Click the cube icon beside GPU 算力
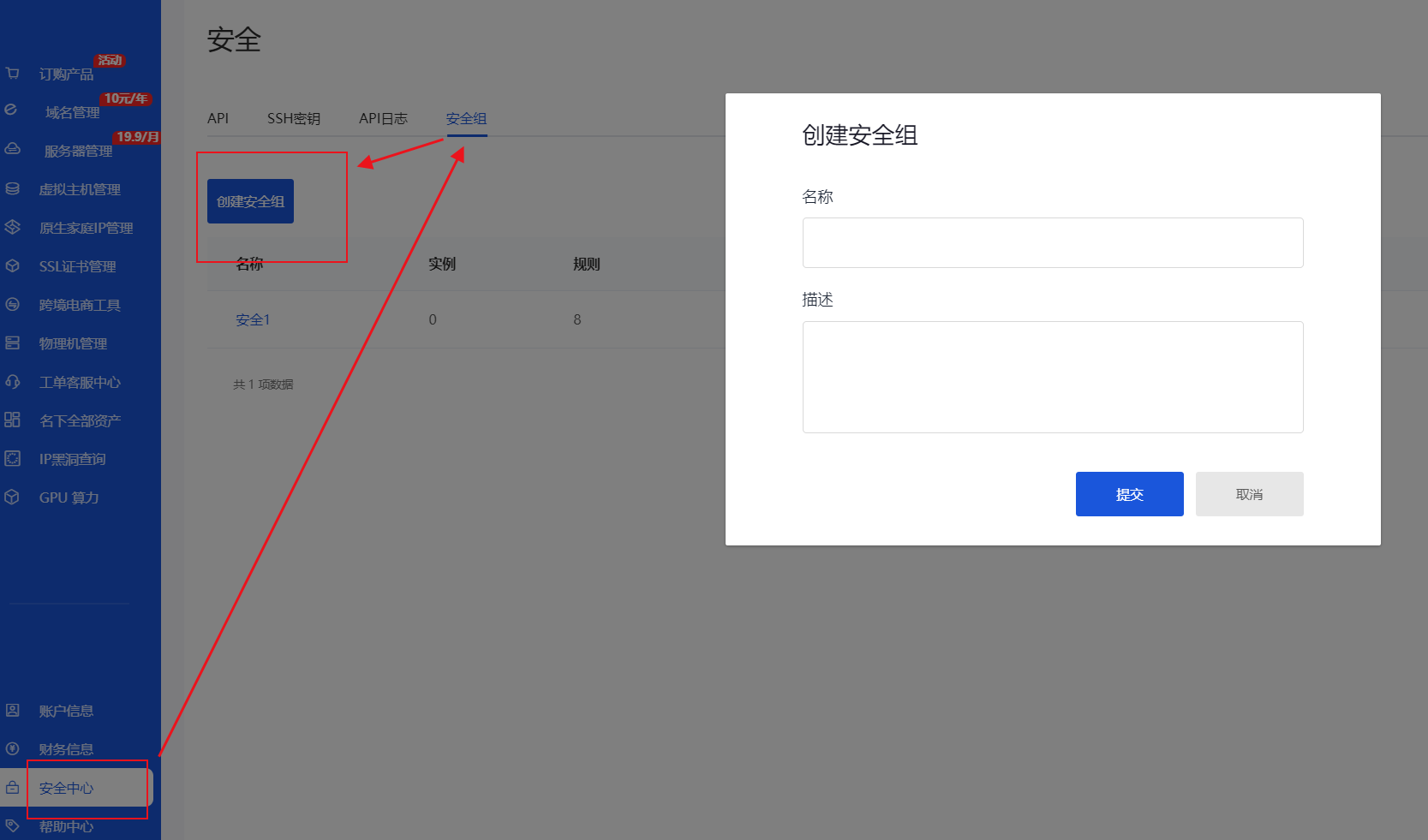The image size is (1428, 840). 12,497
